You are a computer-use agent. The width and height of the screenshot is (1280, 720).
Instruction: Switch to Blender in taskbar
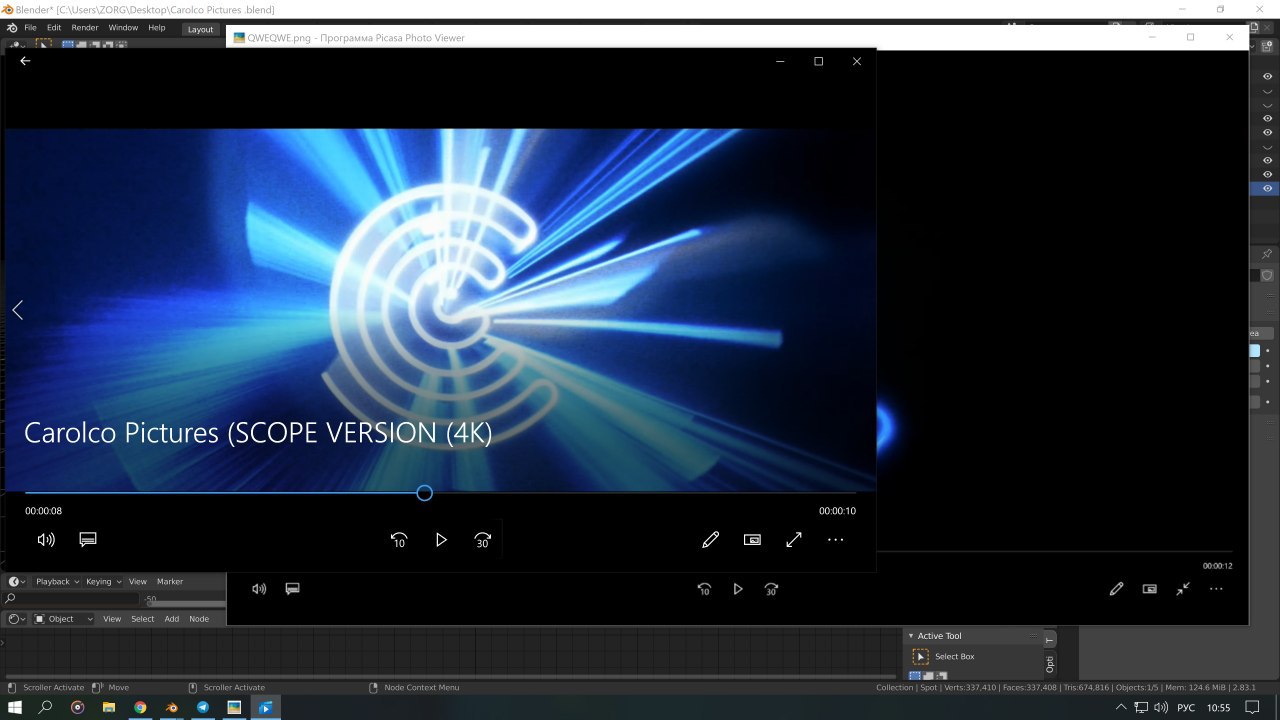pyautogui.click(x=171, y=707)
